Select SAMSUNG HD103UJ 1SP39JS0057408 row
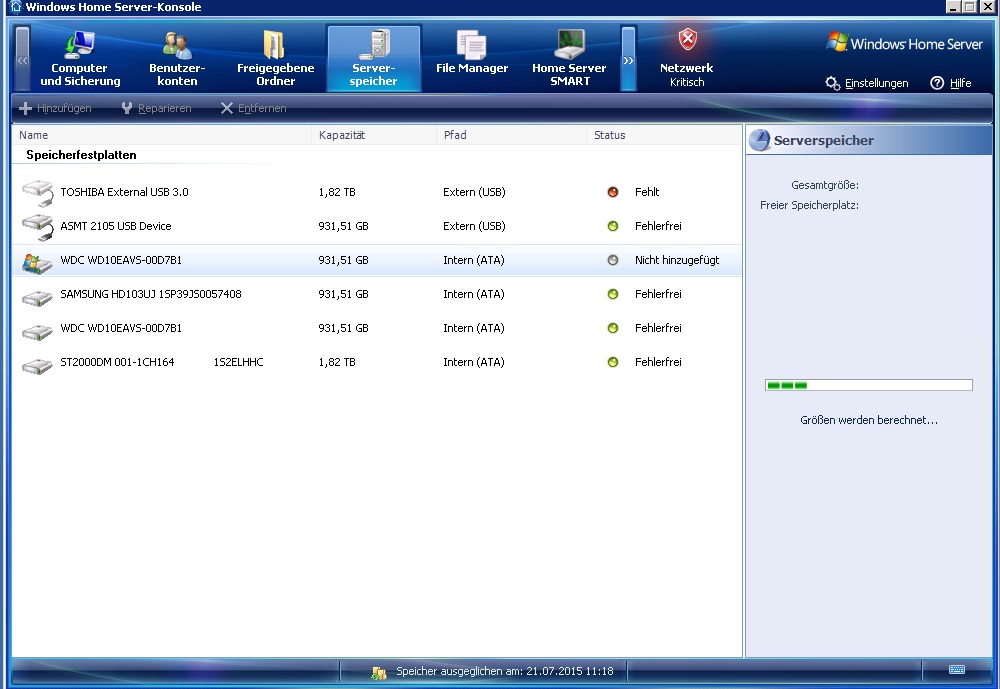Image resolution: width=1000 pixels, height=689 pixels. pos(376,294)
